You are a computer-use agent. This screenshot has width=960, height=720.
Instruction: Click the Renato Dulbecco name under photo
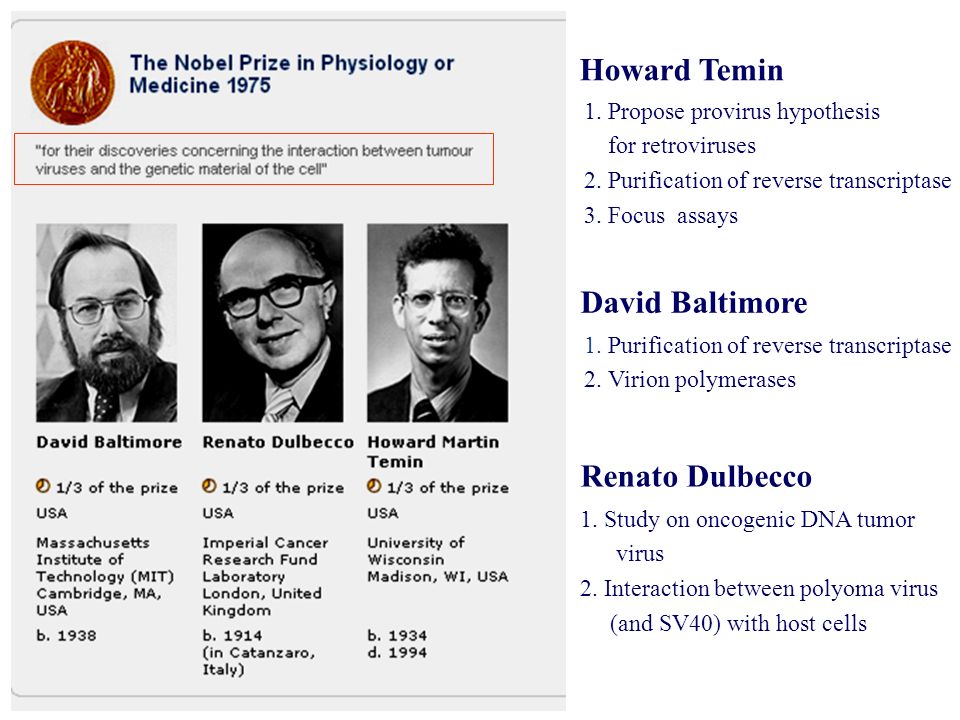point(278,442)
